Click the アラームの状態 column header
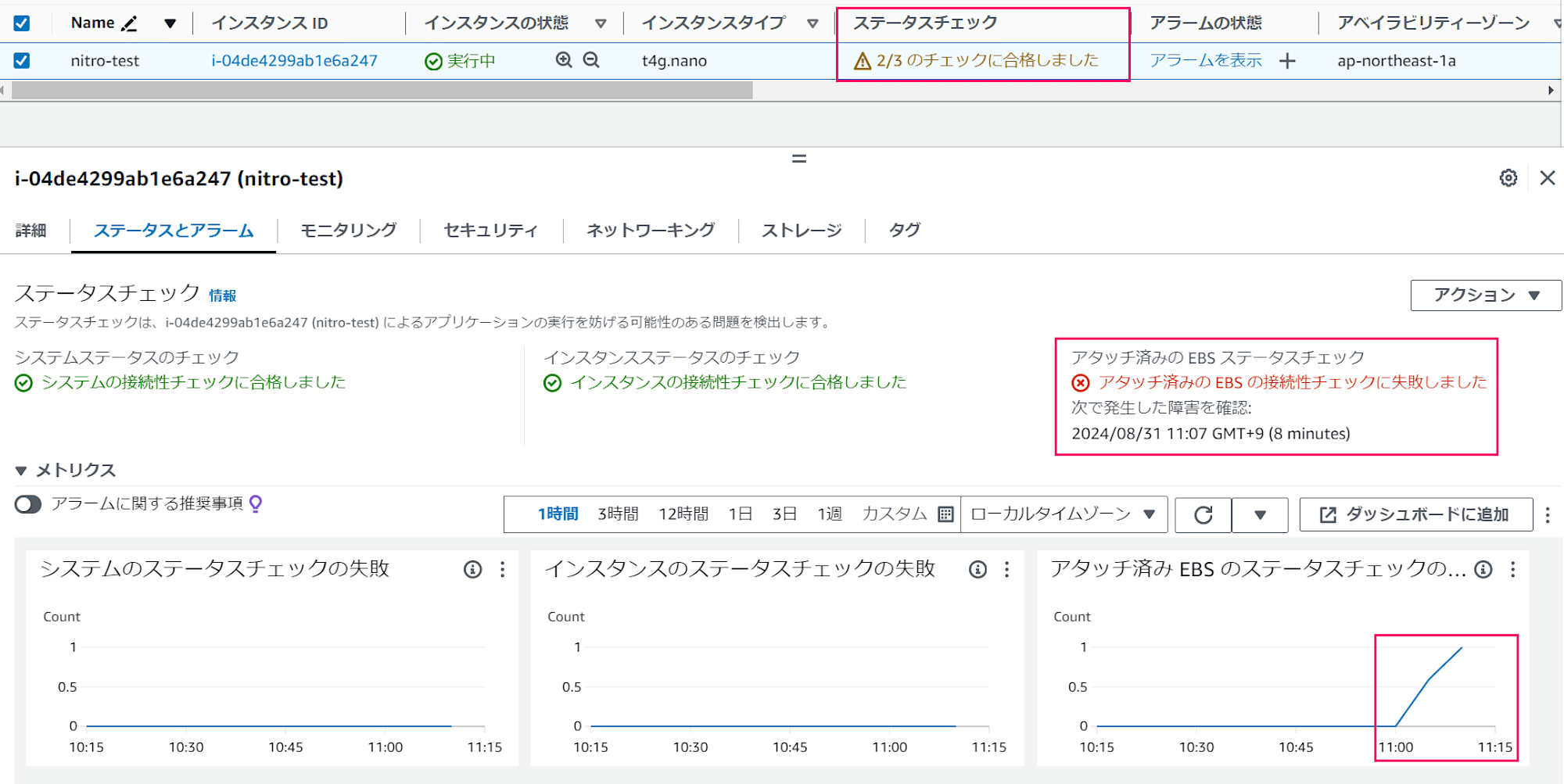Screen dimensions: 1564x784 pos(1206,23)
